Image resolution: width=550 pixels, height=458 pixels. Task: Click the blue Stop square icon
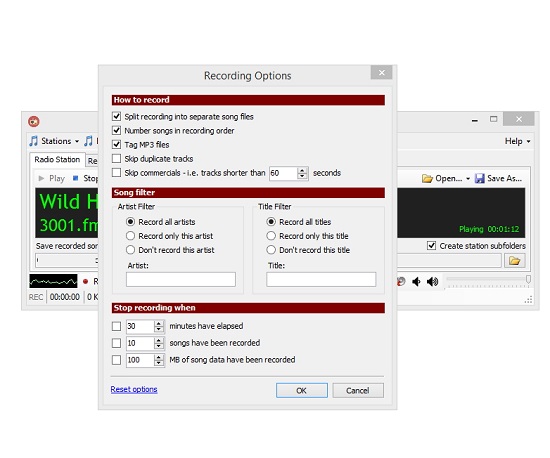click(75, 178)
